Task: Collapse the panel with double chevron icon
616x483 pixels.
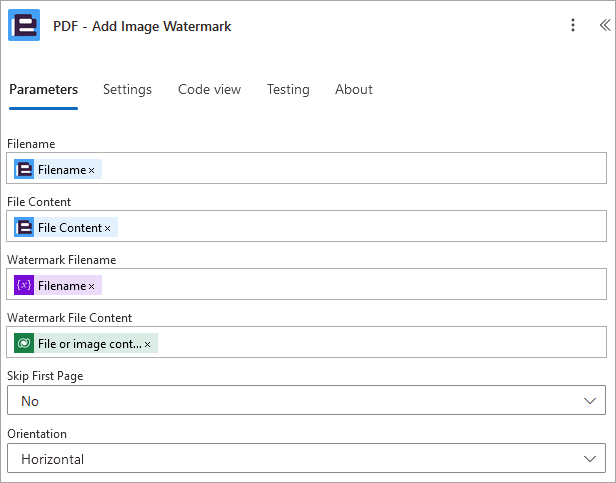Action: tap(605, 25)
